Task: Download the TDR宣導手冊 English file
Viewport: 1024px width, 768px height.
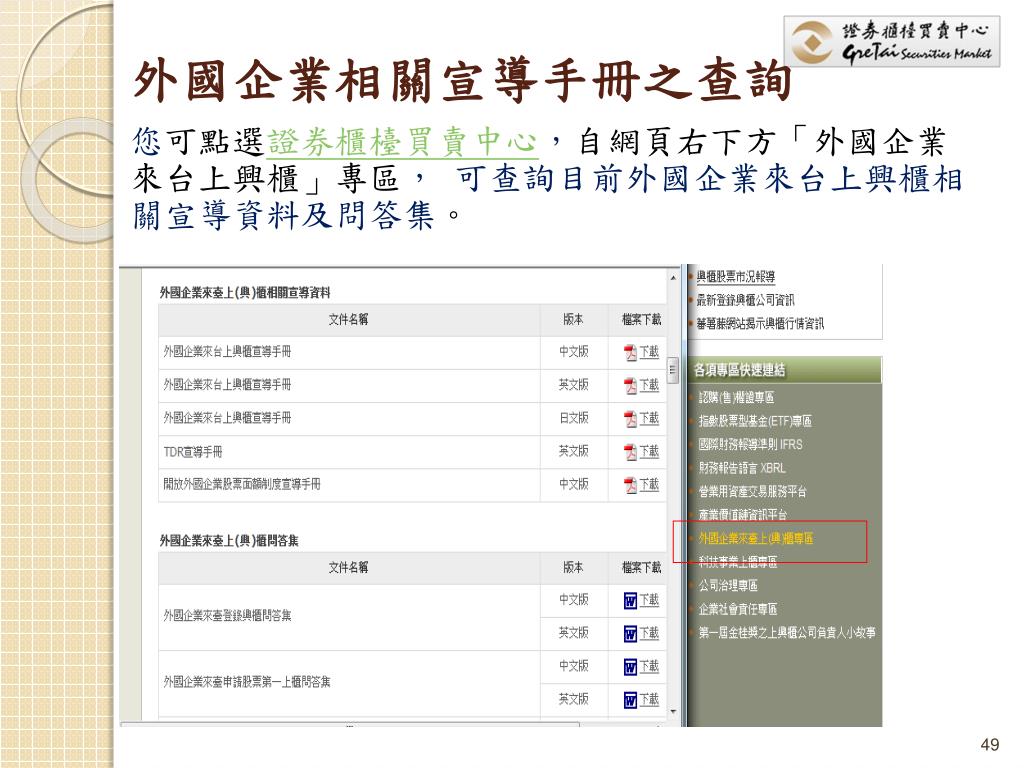Action: point(649,451)
